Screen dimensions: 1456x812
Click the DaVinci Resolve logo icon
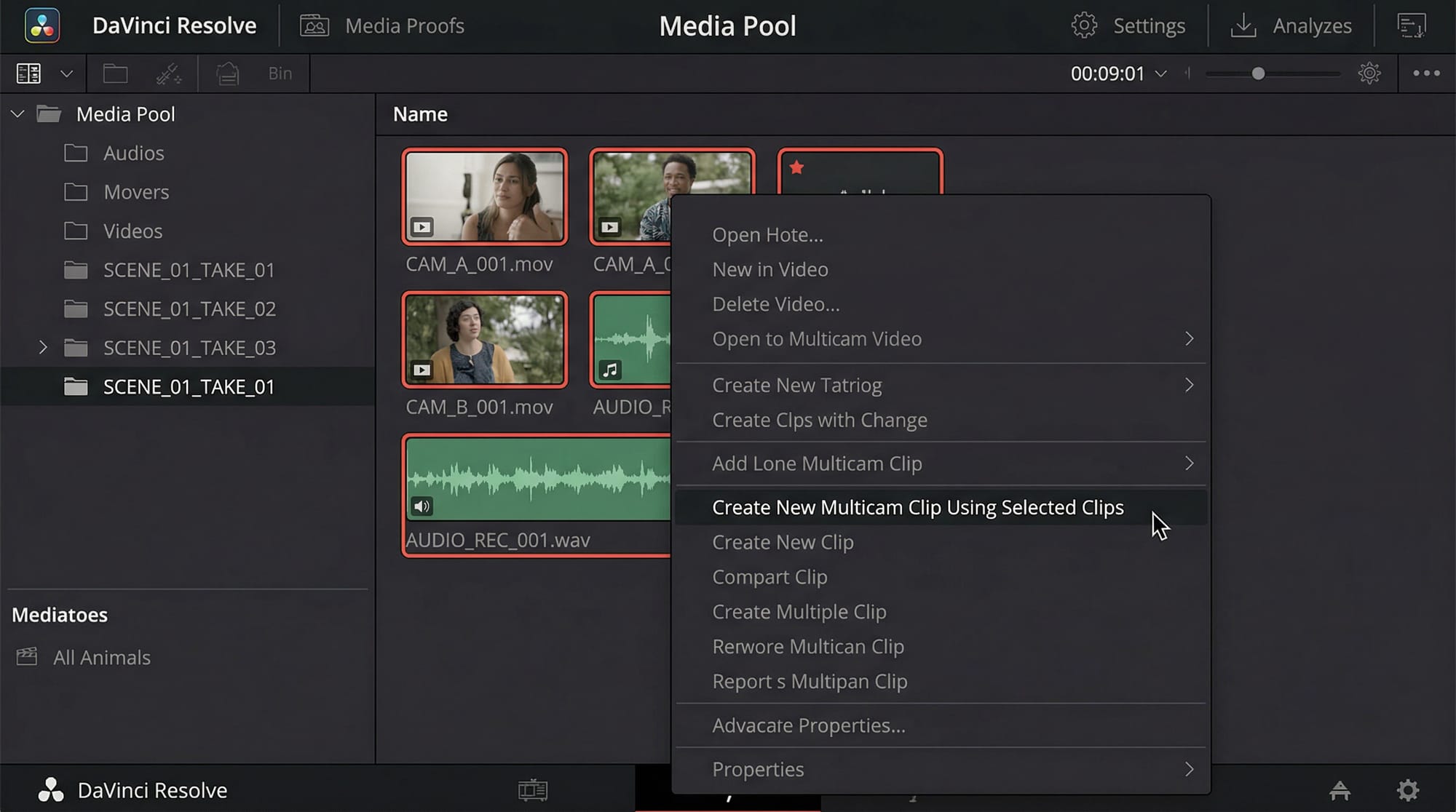pos(42,25)
